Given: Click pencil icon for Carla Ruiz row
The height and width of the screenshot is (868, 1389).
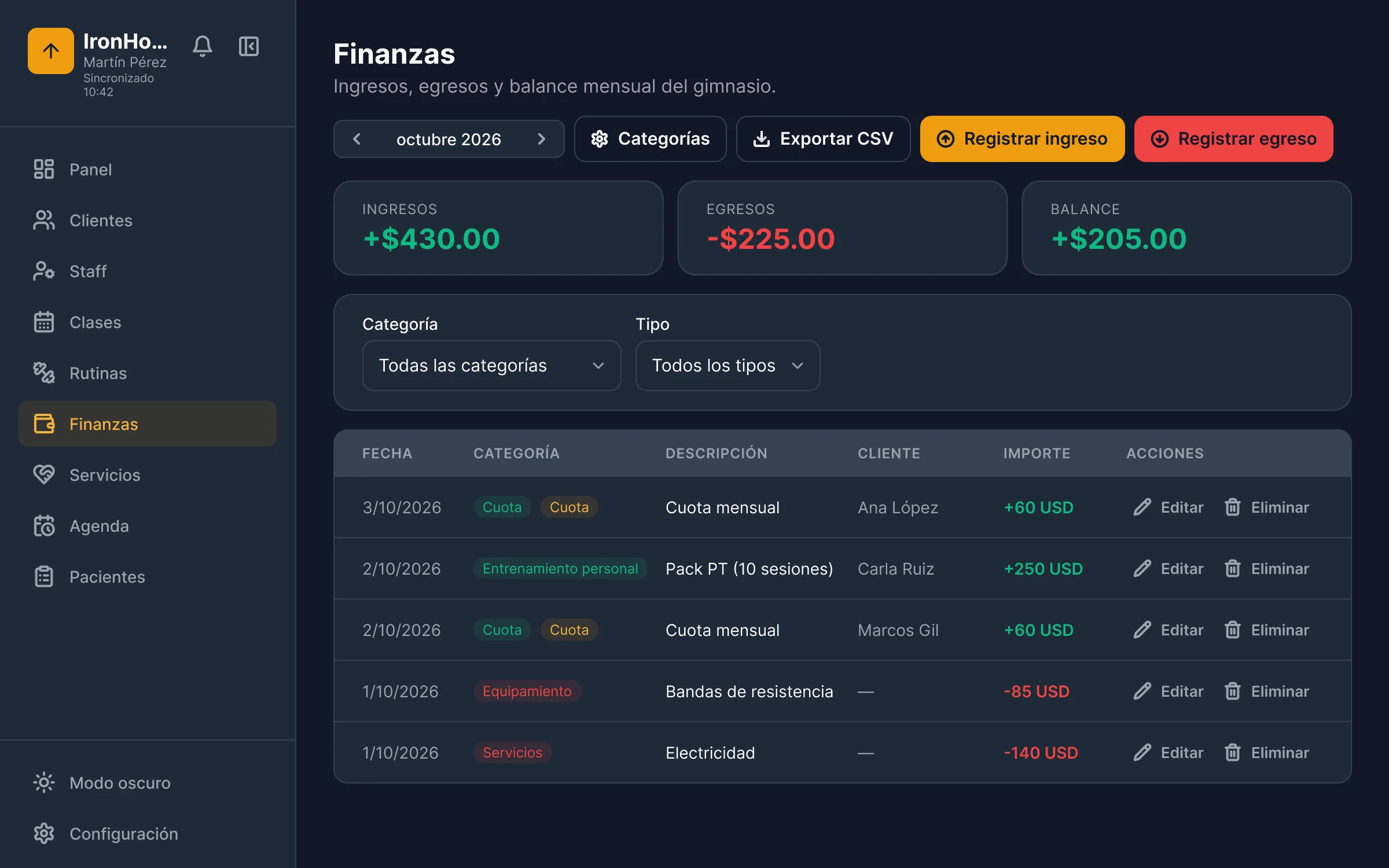Looking at the screenshot, I should (1142, 569).
